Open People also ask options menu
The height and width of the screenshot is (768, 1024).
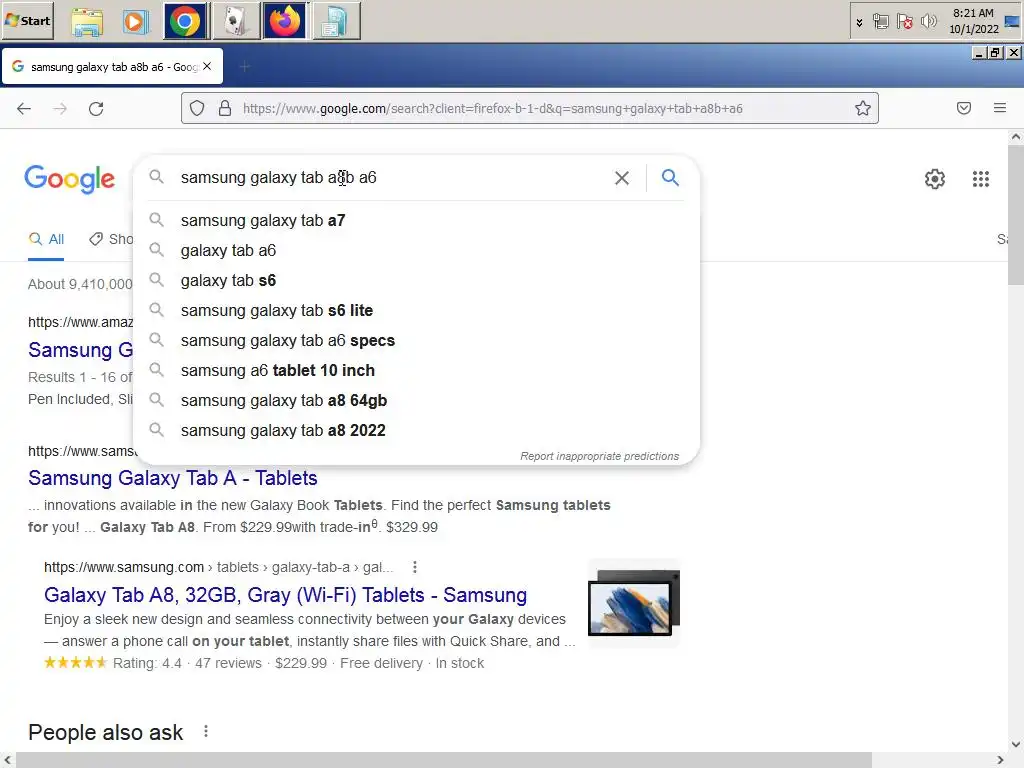point(206,731)
